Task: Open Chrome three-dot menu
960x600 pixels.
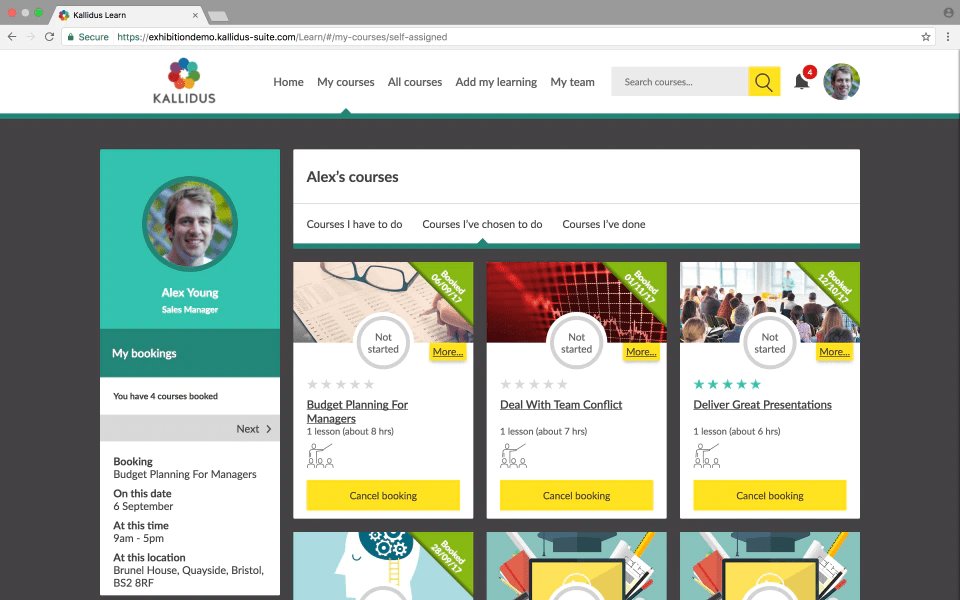Action: 947,37
